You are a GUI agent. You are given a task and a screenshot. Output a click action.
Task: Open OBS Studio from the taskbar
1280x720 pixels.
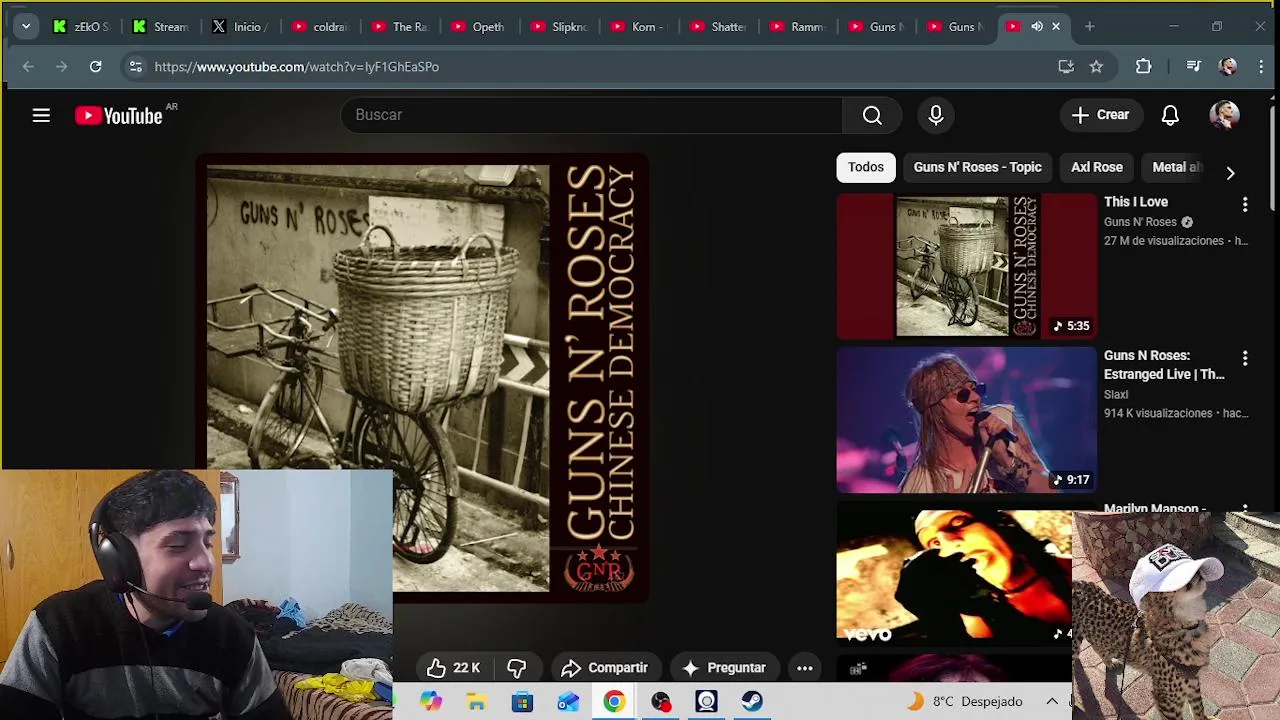(661, 702)
